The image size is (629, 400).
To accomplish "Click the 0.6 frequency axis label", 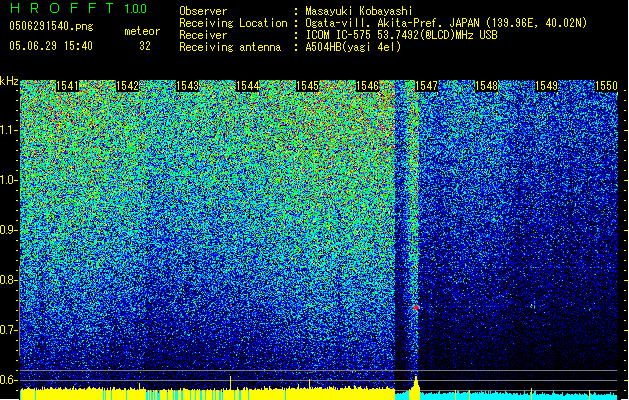I will click(x=9, y=380).
